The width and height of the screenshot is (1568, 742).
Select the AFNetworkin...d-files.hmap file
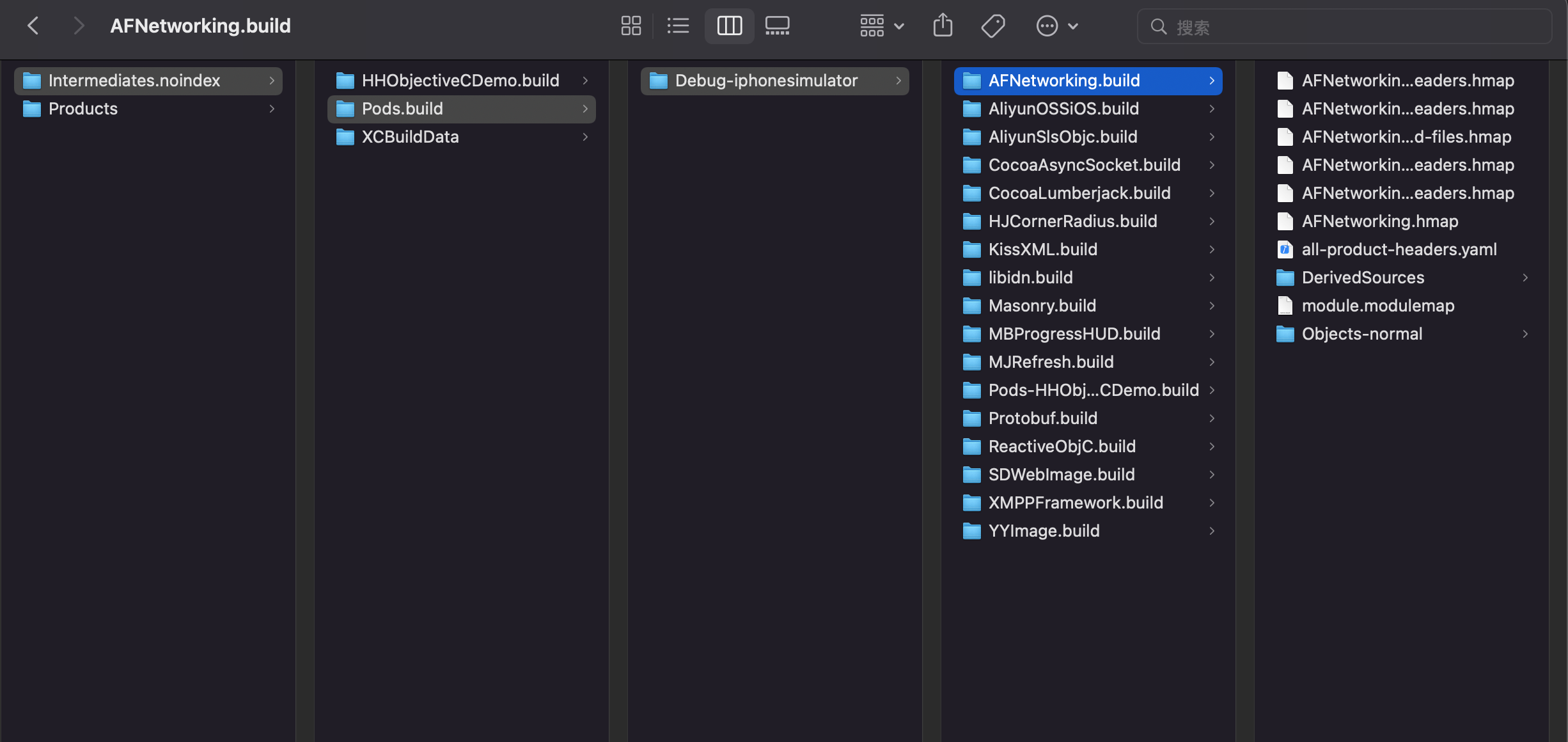1402,137
